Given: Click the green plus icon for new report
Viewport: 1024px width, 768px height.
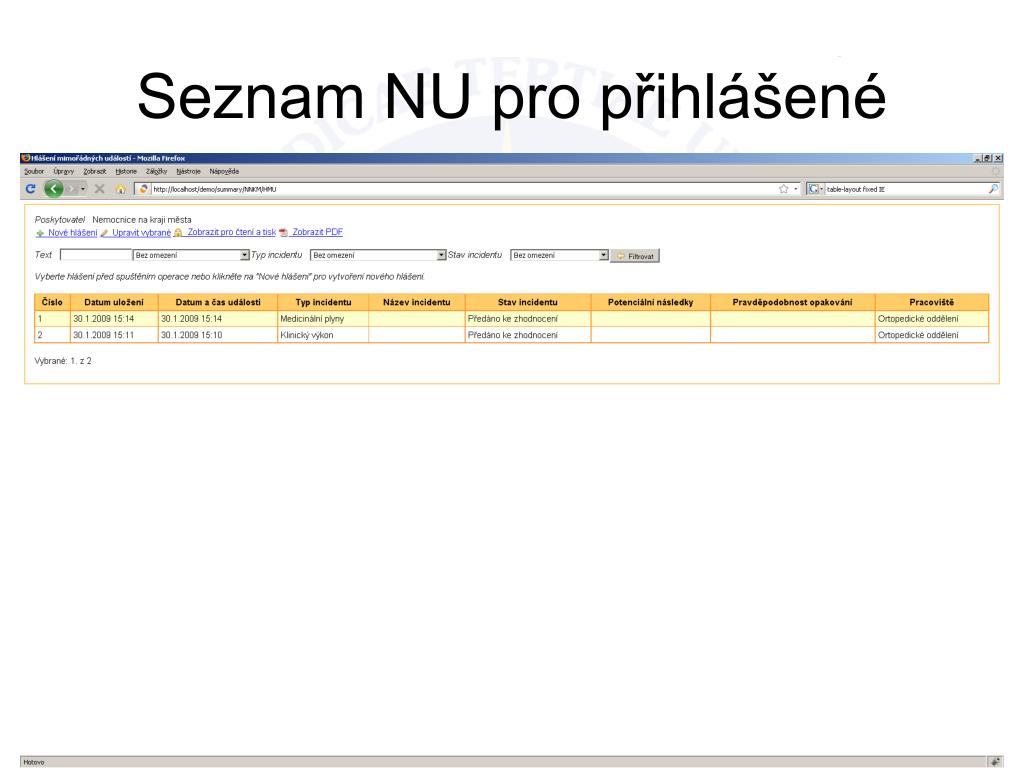Looking at the screenshot, I should point(40,233).
